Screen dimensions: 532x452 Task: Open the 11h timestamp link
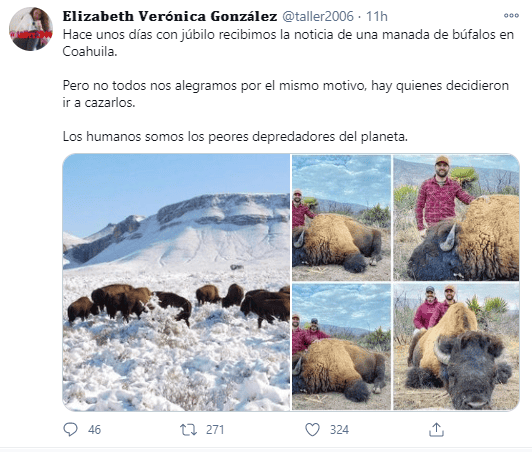[377, 16]
